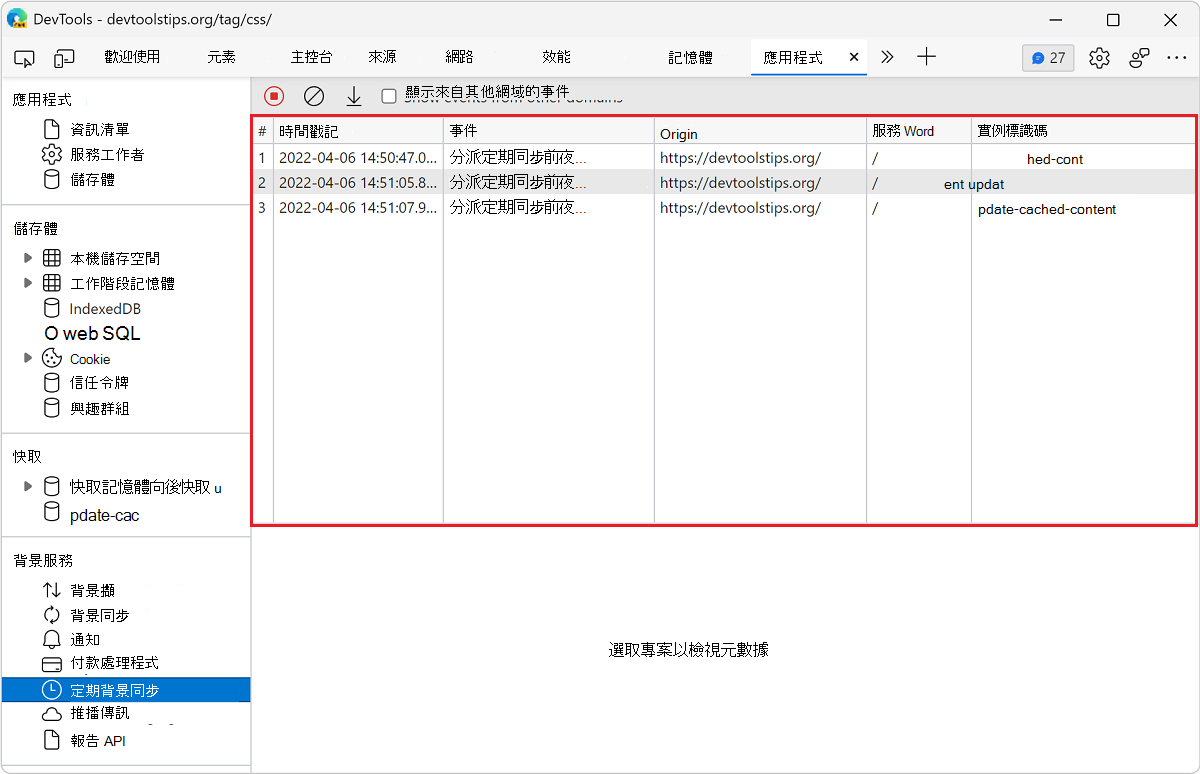
Task: Expand the 本機儲存空間 tree item
Action: pyautogui.click(x=27, y=257)
